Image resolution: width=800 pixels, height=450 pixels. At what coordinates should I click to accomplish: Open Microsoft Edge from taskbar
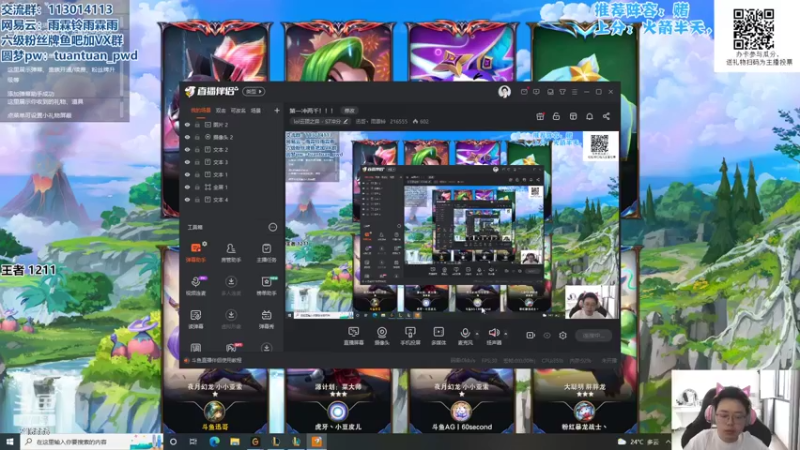(x=214, y=442)
